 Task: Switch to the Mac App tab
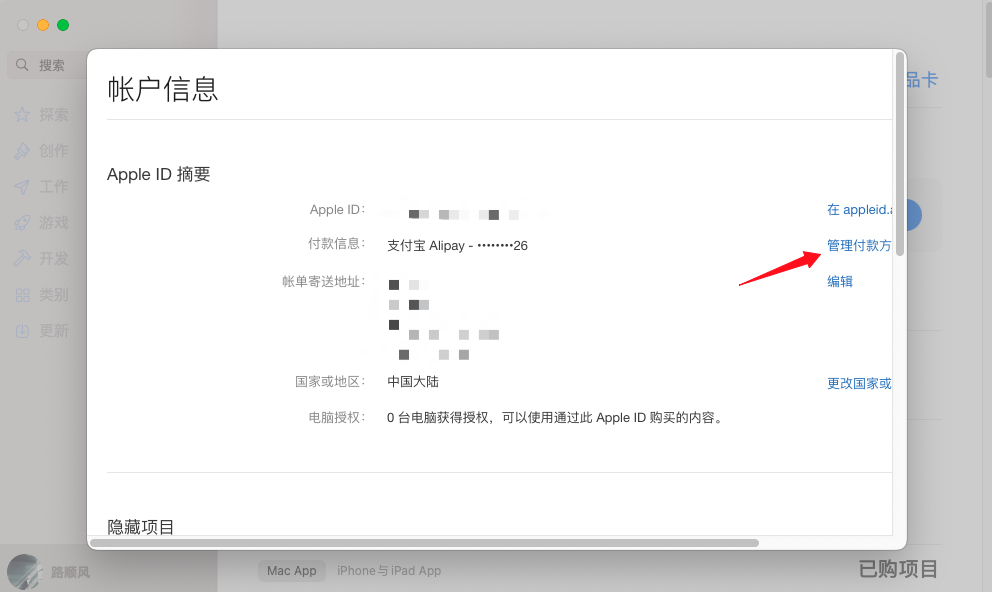click(x=292, y=570)
